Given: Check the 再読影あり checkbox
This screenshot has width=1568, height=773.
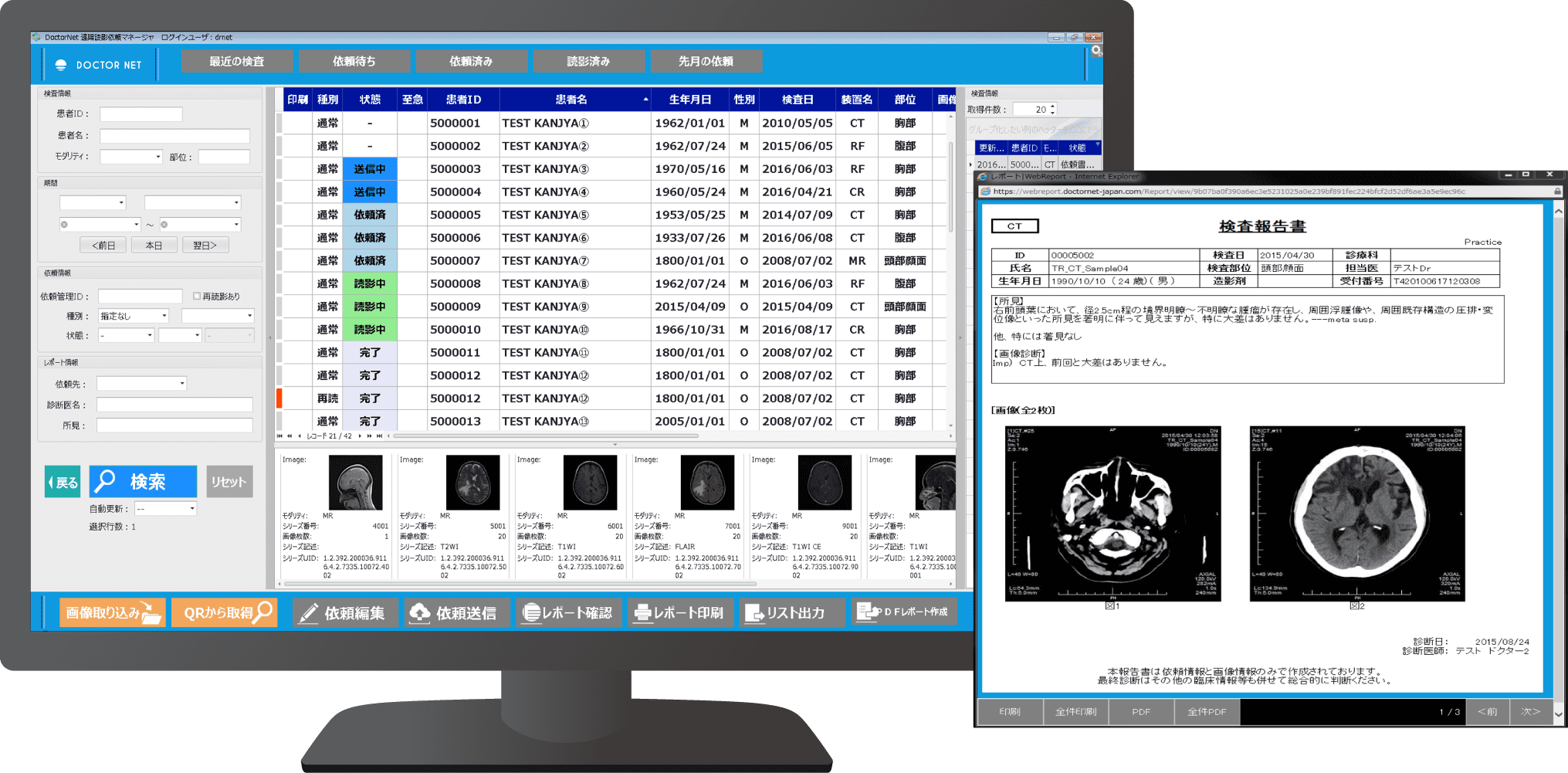Looking at the screenshot, I should click(x=197, y=296).
